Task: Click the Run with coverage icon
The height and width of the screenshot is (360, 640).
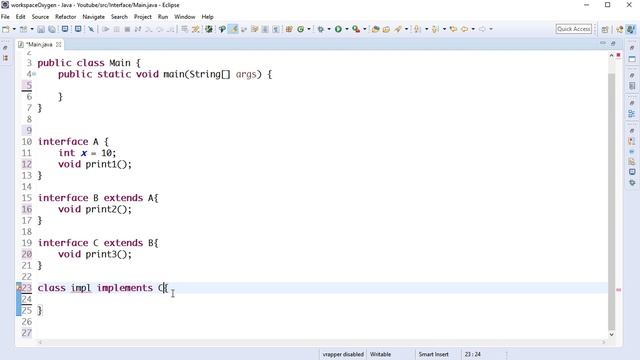Action: 356,29
